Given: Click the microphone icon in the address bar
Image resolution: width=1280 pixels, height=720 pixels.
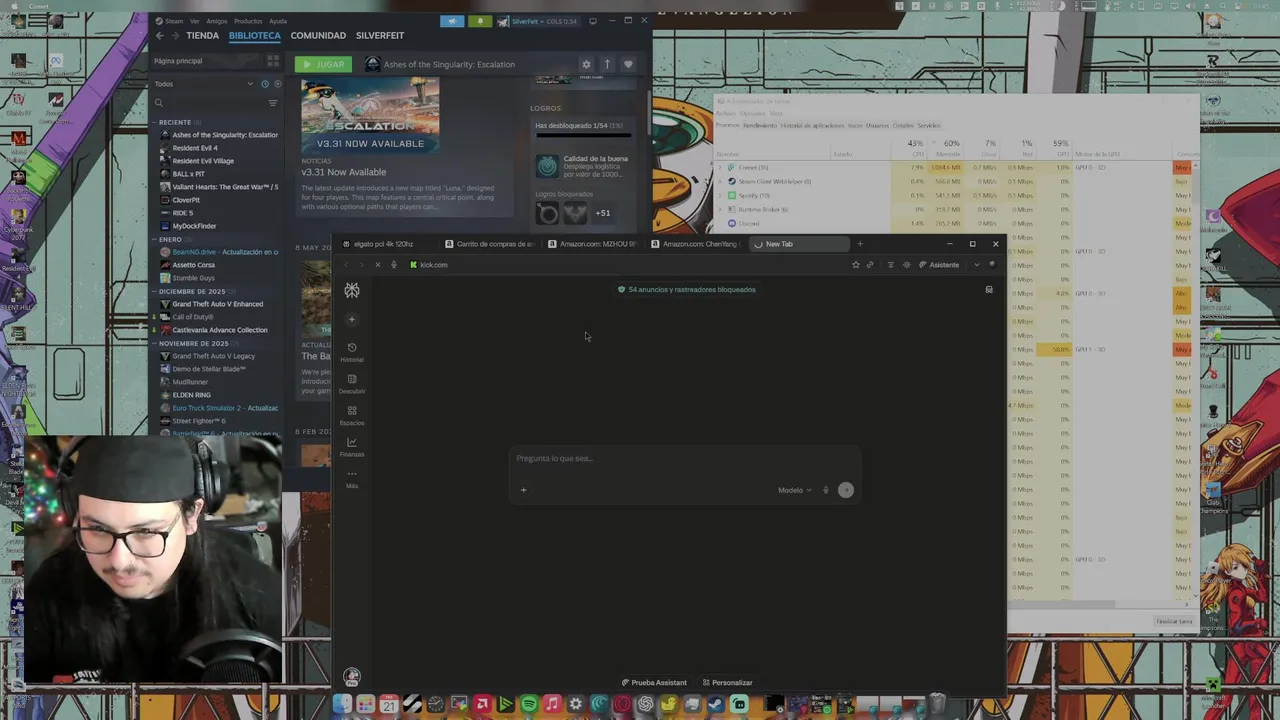Looking at the screenshot, I should click(394, 265).
